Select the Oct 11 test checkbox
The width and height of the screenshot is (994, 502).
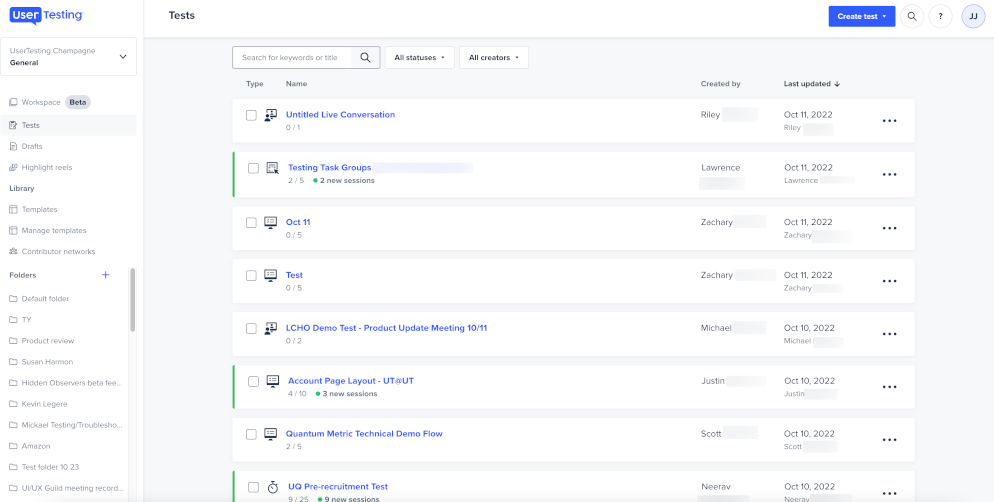[252, 222]
